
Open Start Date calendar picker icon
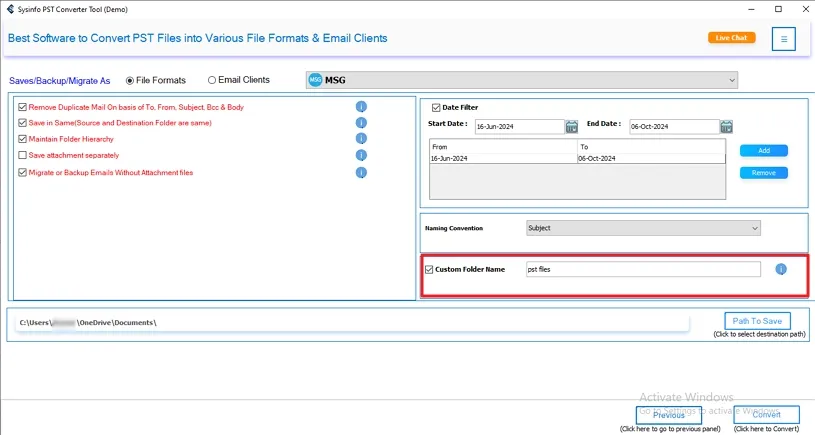coord(572,127)
